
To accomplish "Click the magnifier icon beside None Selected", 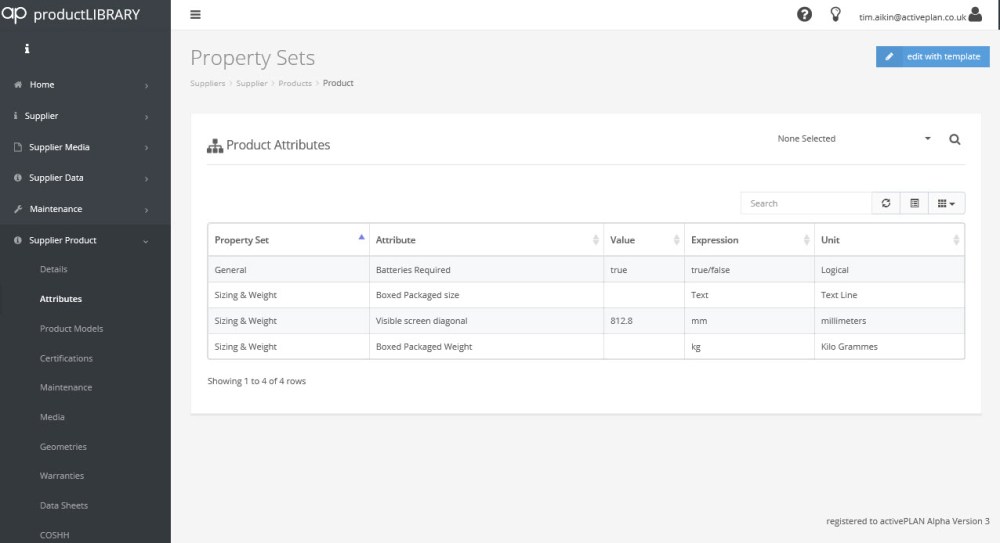I will [x=954, y=140].
